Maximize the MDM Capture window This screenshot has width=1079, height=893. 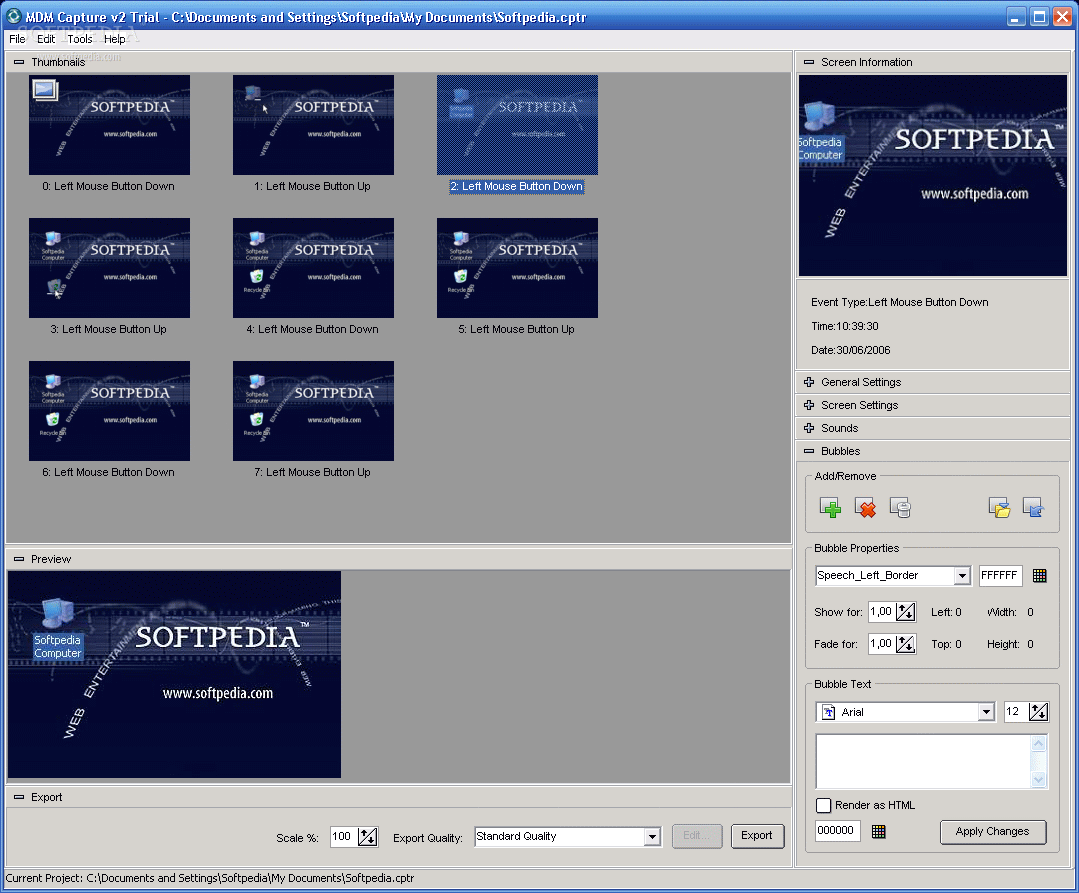tap(1039, 17)
